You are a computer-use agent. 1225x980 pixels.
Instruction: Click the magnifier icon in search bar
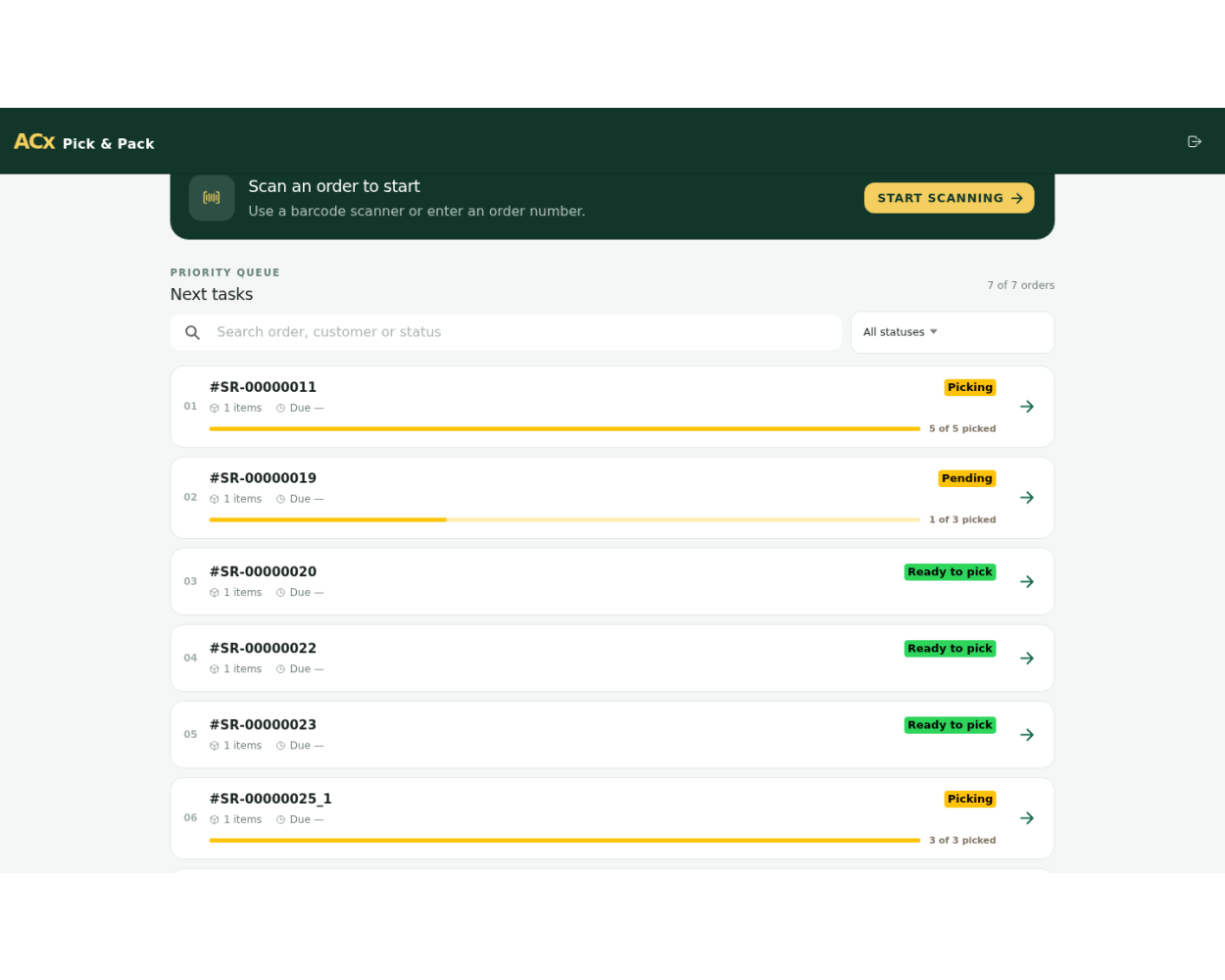point(193,333)
